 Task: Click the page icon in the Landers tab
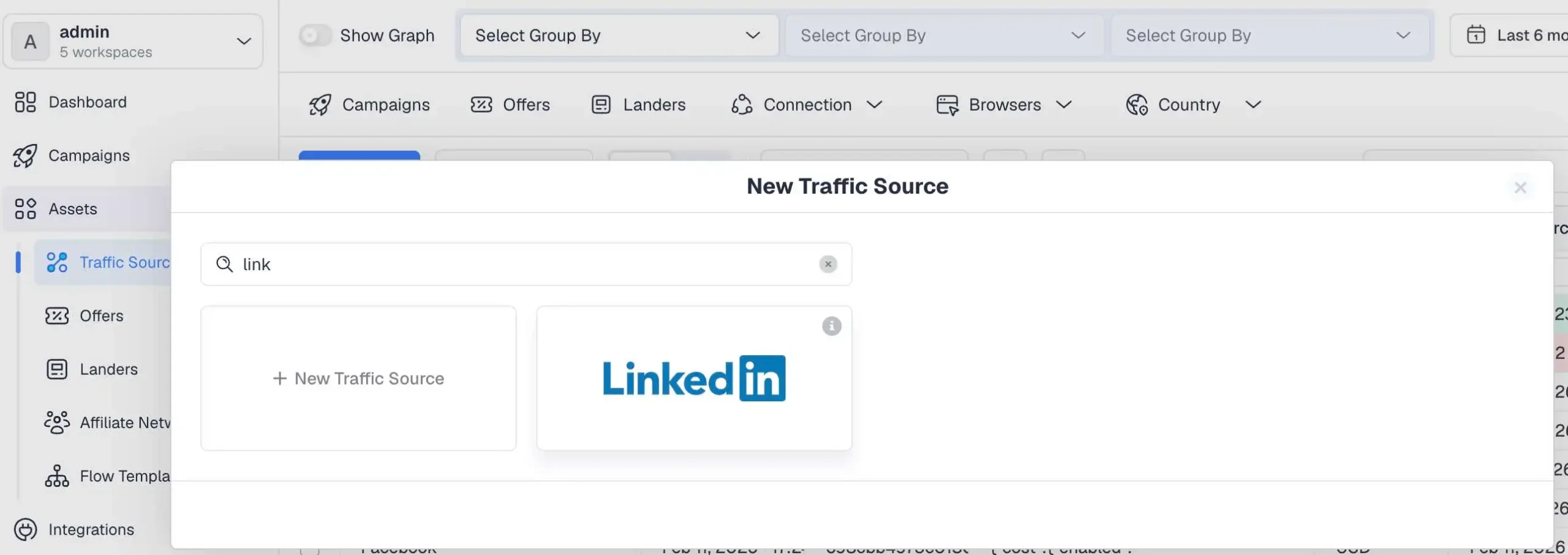[x=601, y=105]
